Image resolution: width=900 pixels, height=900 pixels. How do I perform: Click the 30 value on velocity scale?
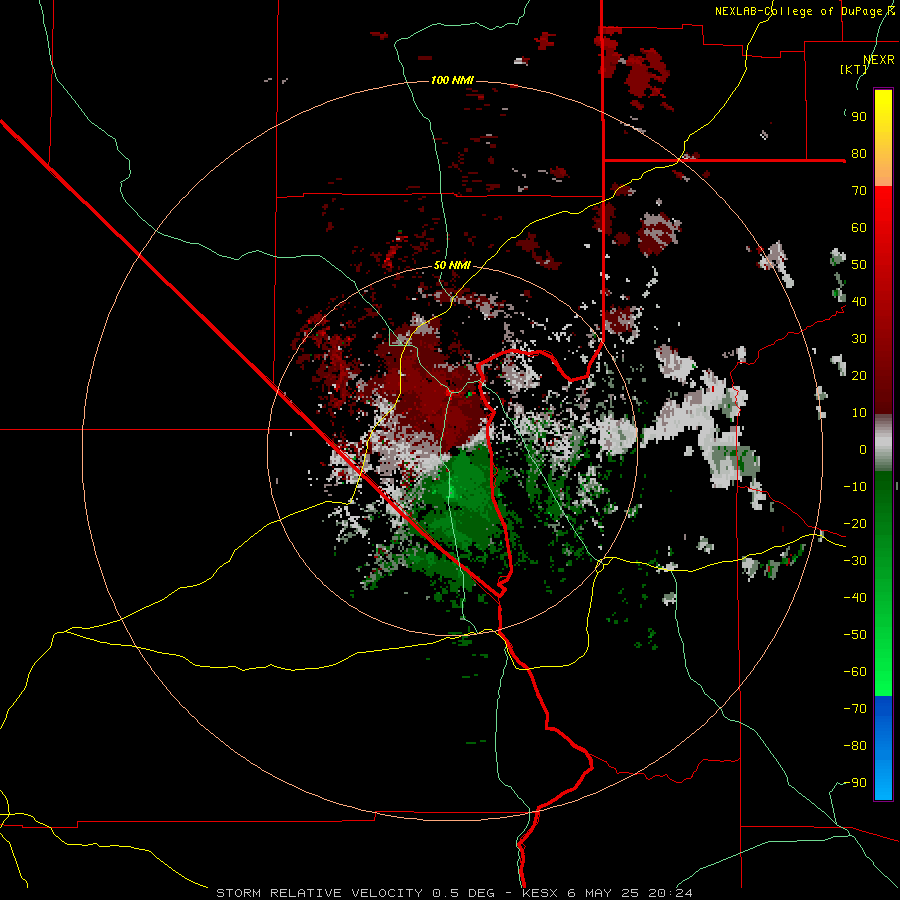point(859,339)
